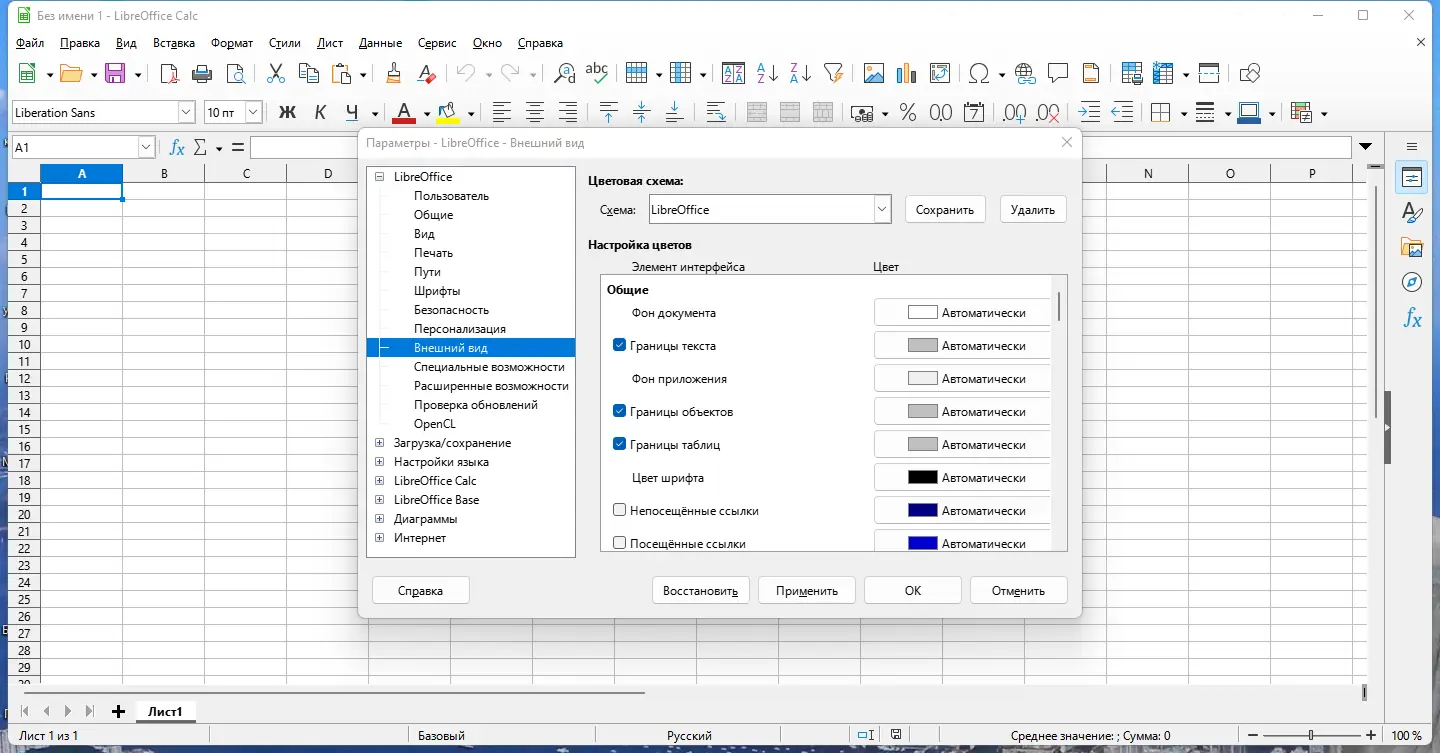Expand the LibreOffice Calc tree node
This screenshot has height=753, width=1440.
click(380, 481)
